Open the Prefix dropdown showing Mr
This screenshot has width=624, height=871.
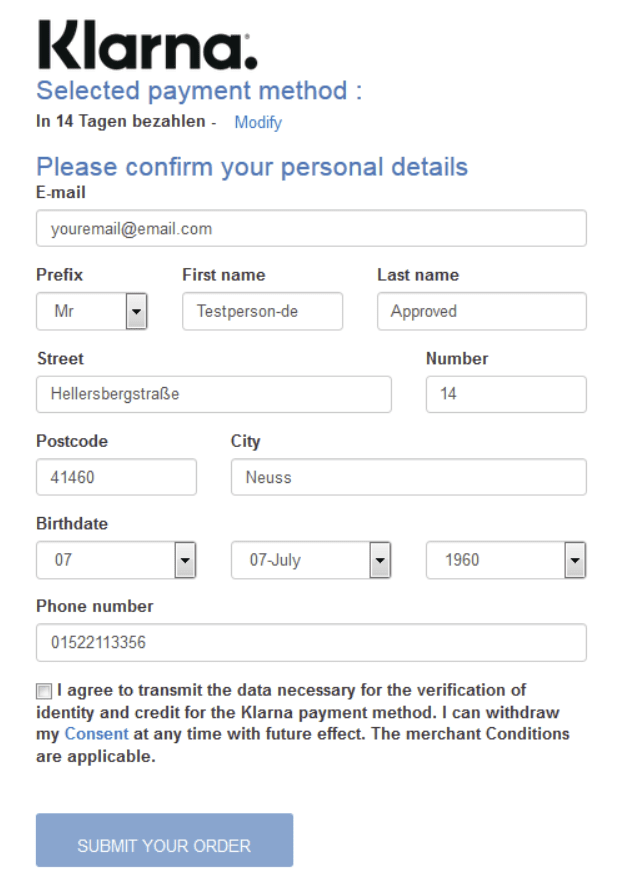pos(92,311)
